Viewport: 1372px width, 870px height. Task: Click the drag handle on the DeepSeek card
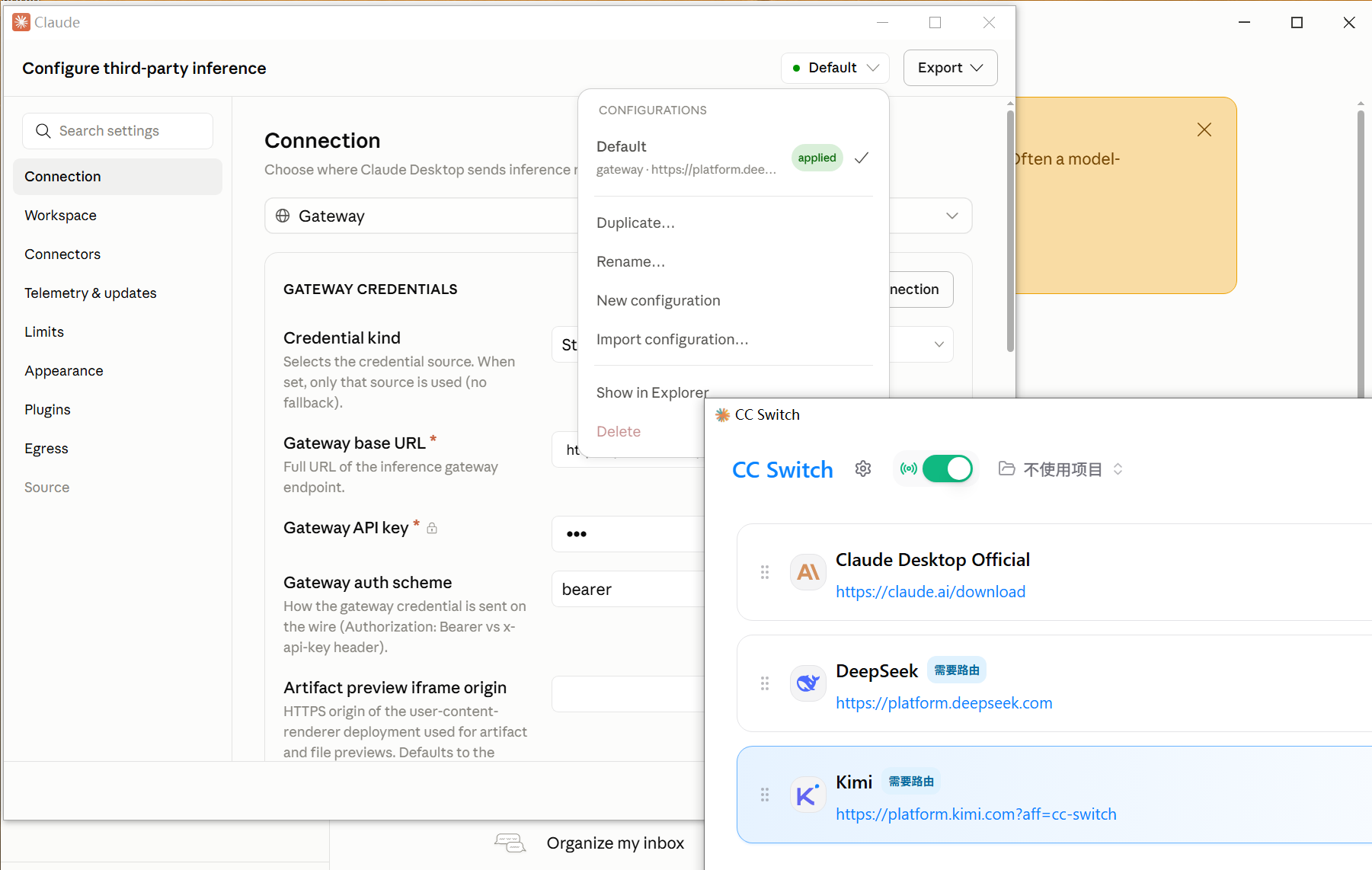point(765,683)
